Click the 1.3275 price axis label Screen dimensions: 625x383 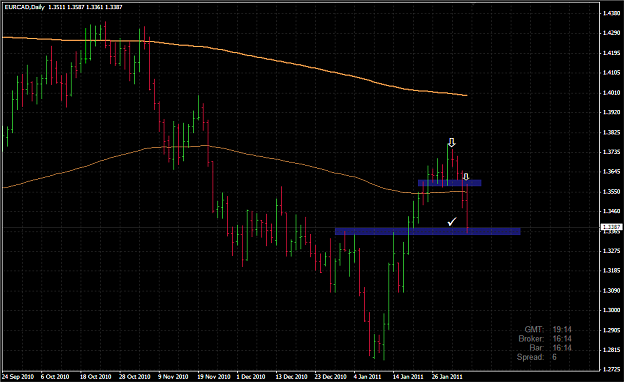tap(611, 251)
